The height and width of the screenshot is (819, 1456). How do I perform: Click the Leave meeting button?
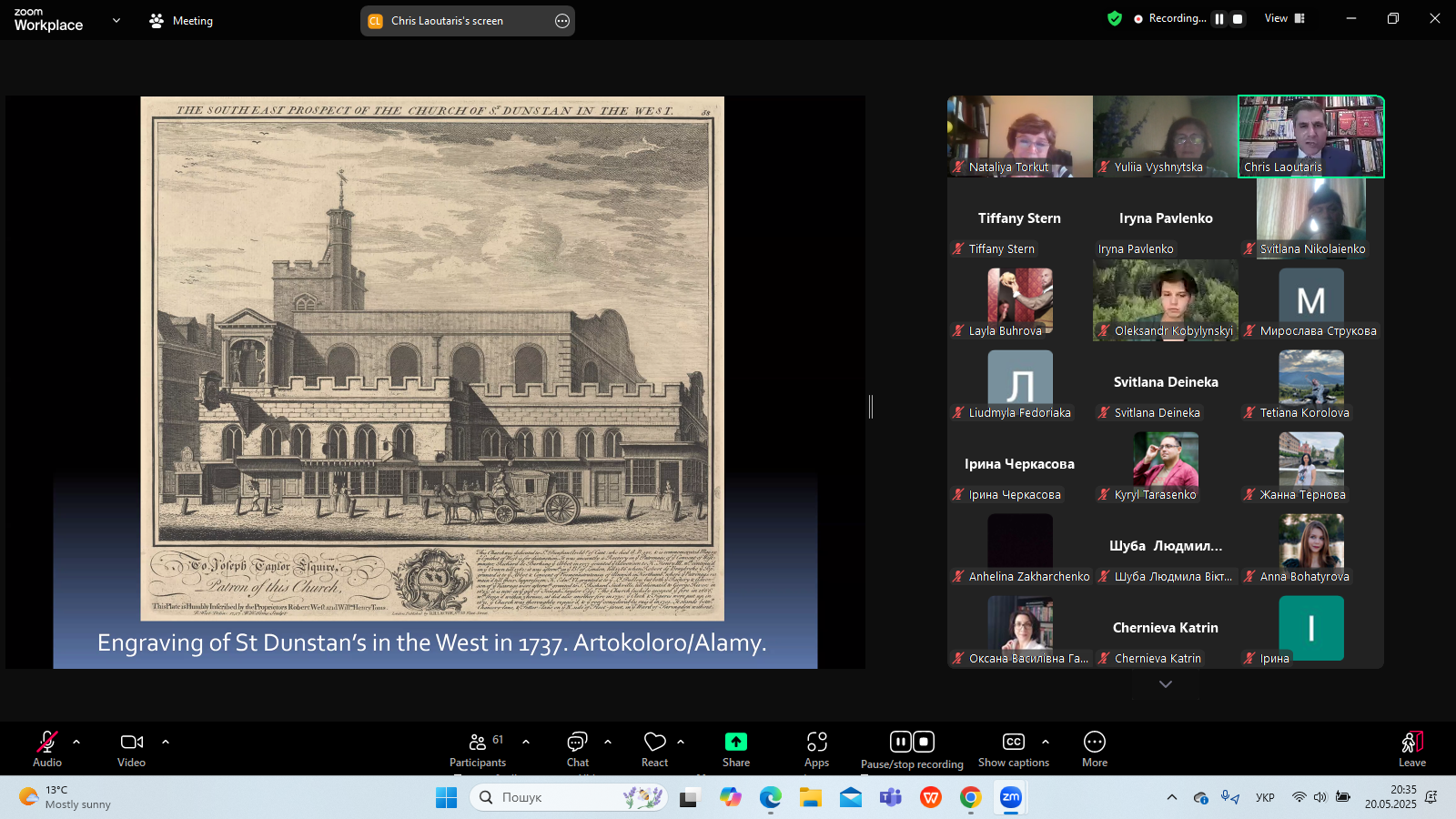(1411, 749)
